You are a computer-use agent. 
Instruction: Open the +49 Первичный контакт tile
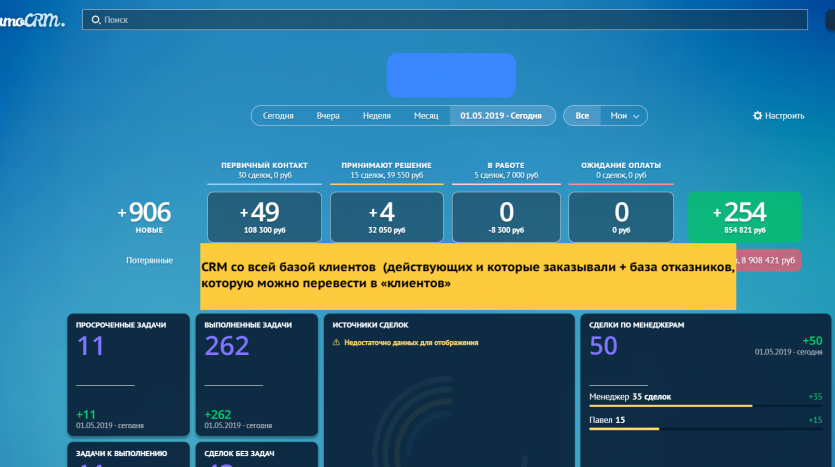[x=264, y=217]
